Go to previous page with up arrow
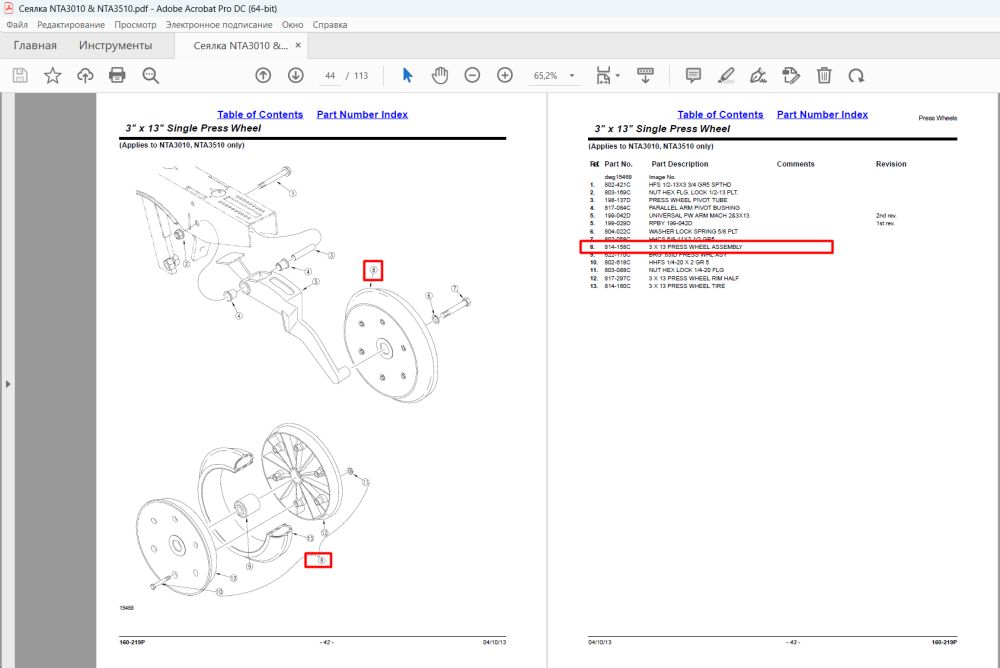The width and height of the screenshot is (1000, 668). click(x=263, y=75)
